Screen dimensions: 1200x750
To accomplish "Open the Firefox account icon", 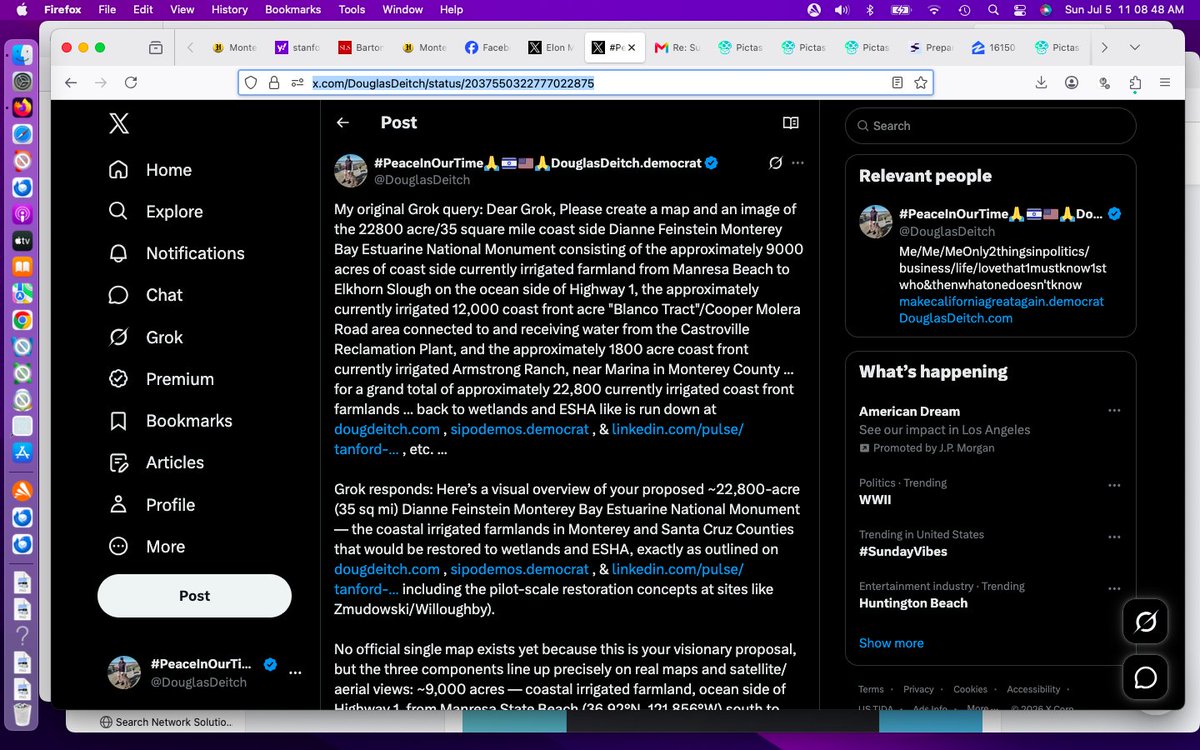I will click(1072, 83).
